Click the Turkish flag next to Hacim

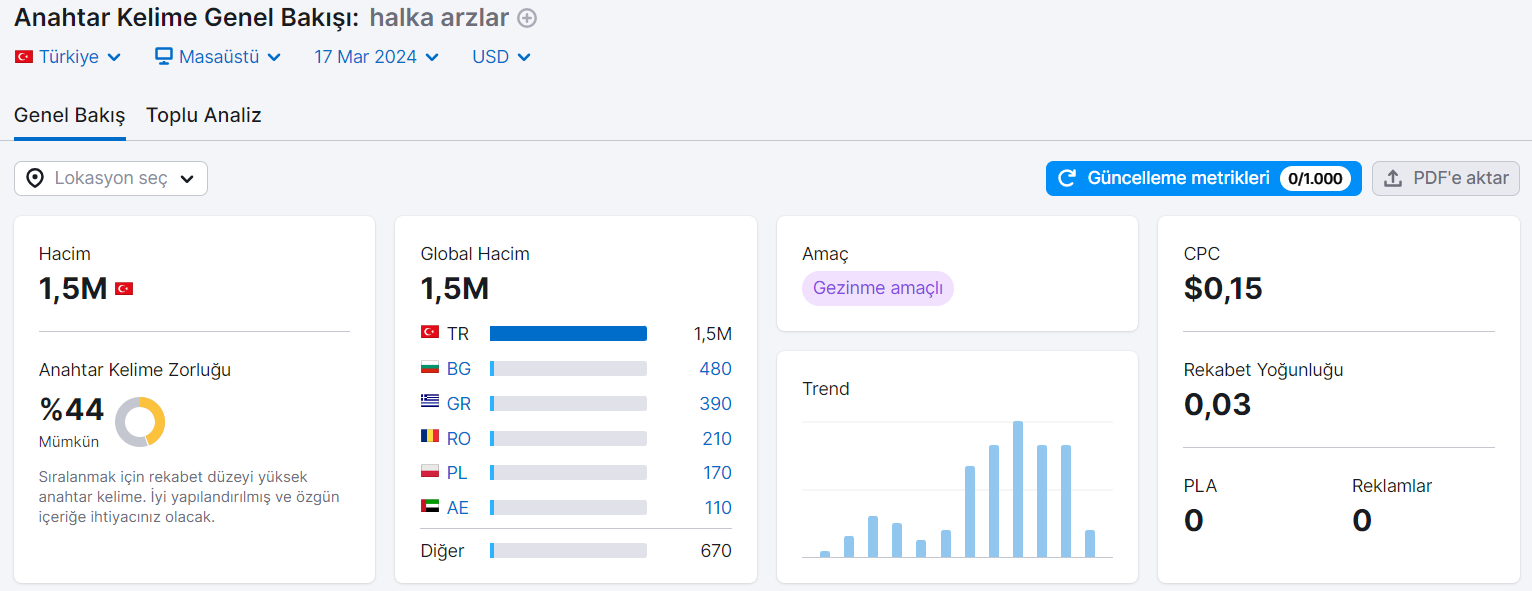click(x=124, y=289)
